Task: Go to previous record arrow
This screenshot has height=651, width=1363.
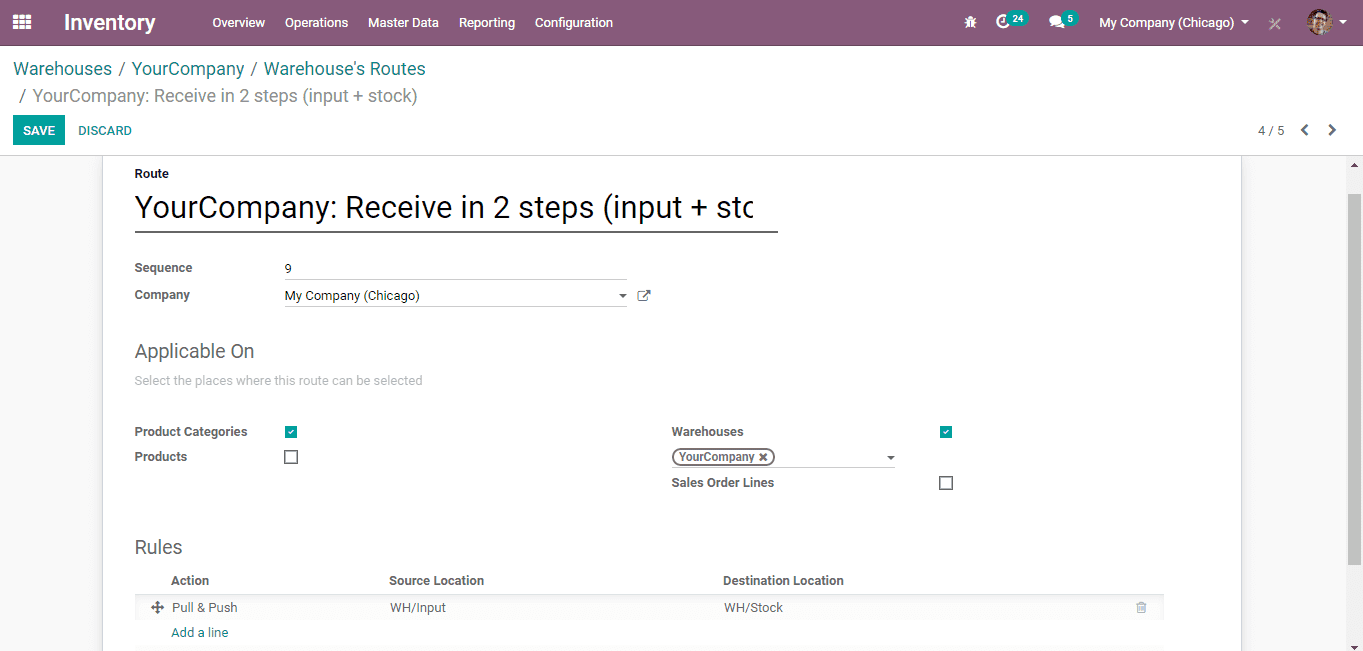Action: pyautogui.click(x=1305, y=130)
